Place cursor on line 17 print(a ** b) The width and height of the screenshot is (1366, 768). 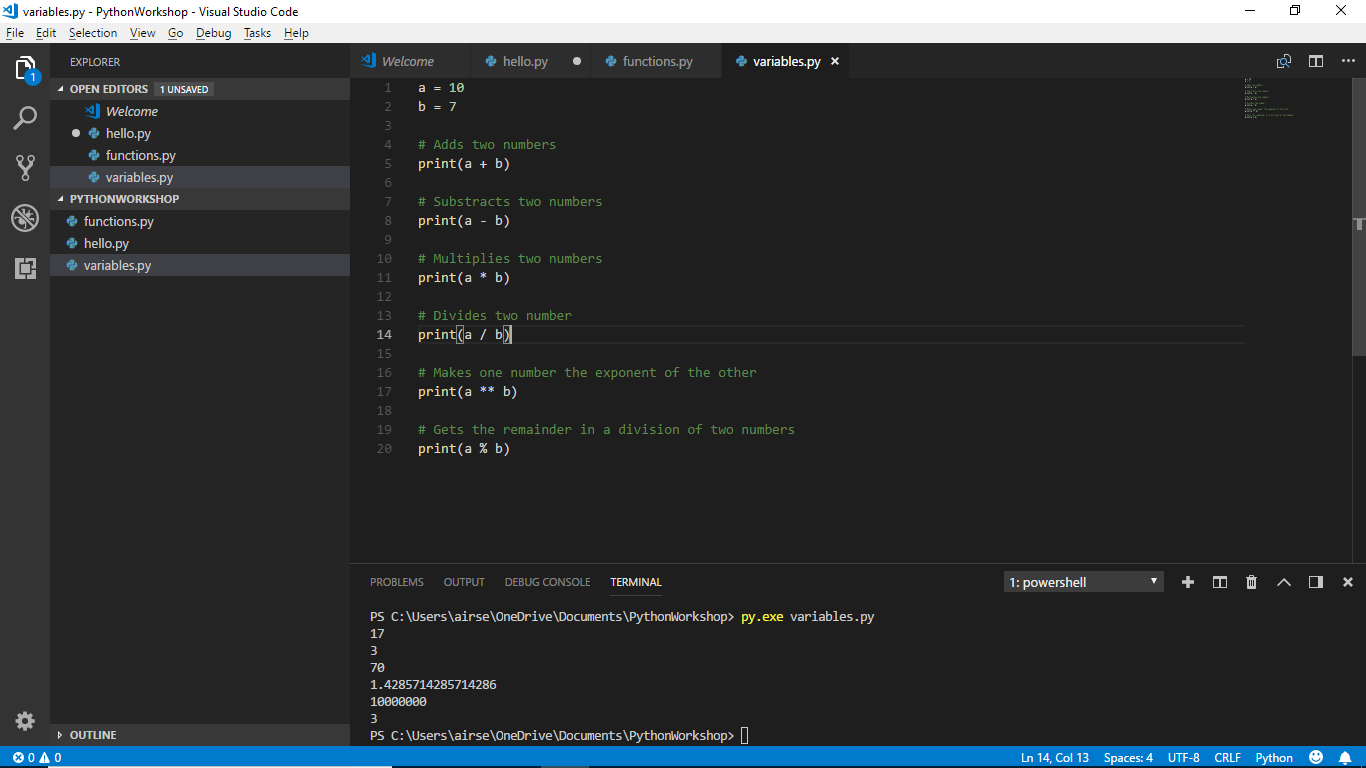point(467,391)
